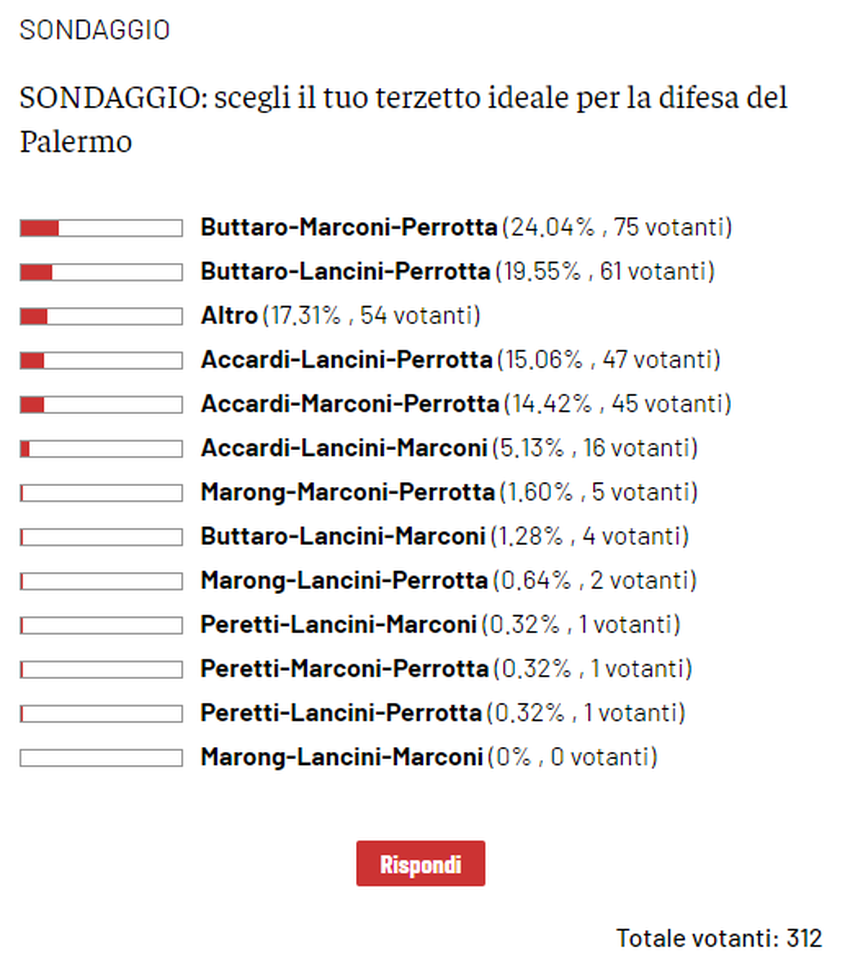The image size is (845, 973).
Task: Click the Accardi-Lancini-Marconi result bar
Action: tap(101, 448)
